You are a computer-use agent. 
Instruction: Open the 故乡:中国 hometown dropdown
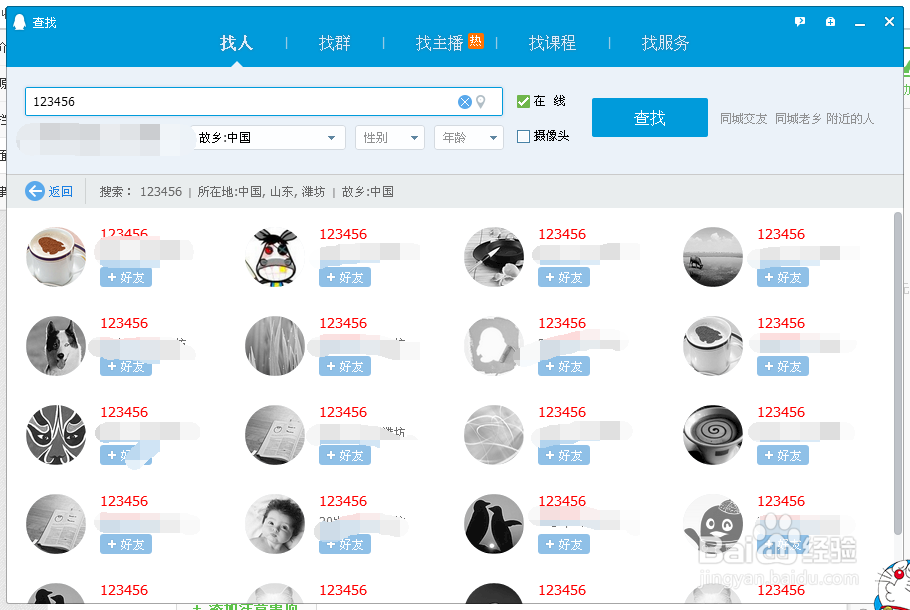tap(268, 137)
